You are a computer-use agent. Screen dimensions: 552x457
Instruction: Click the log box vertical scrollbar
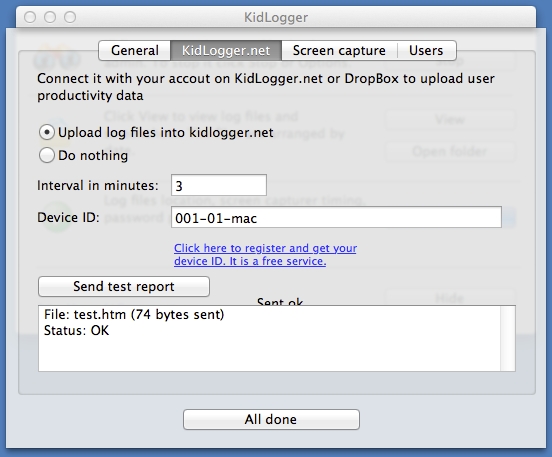tap(508, 338)
